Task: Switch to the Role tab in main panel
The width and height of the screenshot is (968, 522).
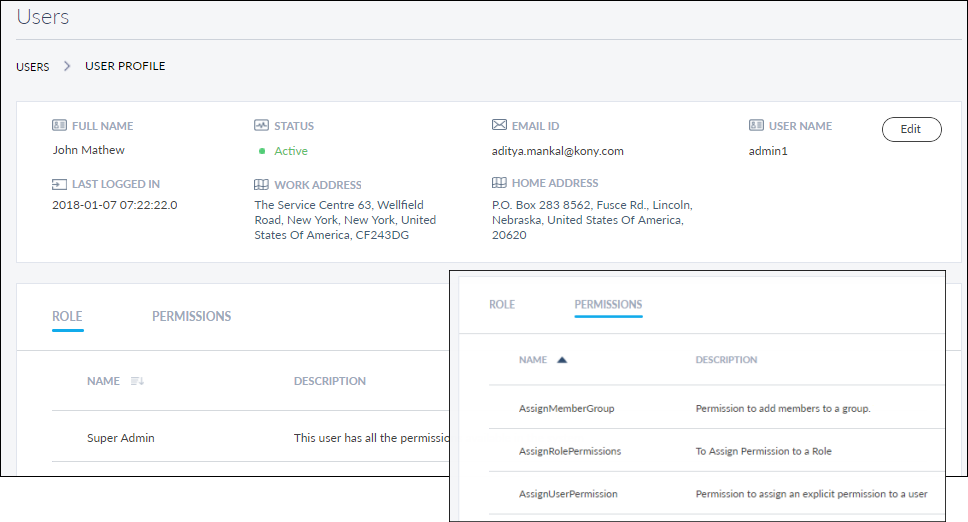Action: point(67,316)
